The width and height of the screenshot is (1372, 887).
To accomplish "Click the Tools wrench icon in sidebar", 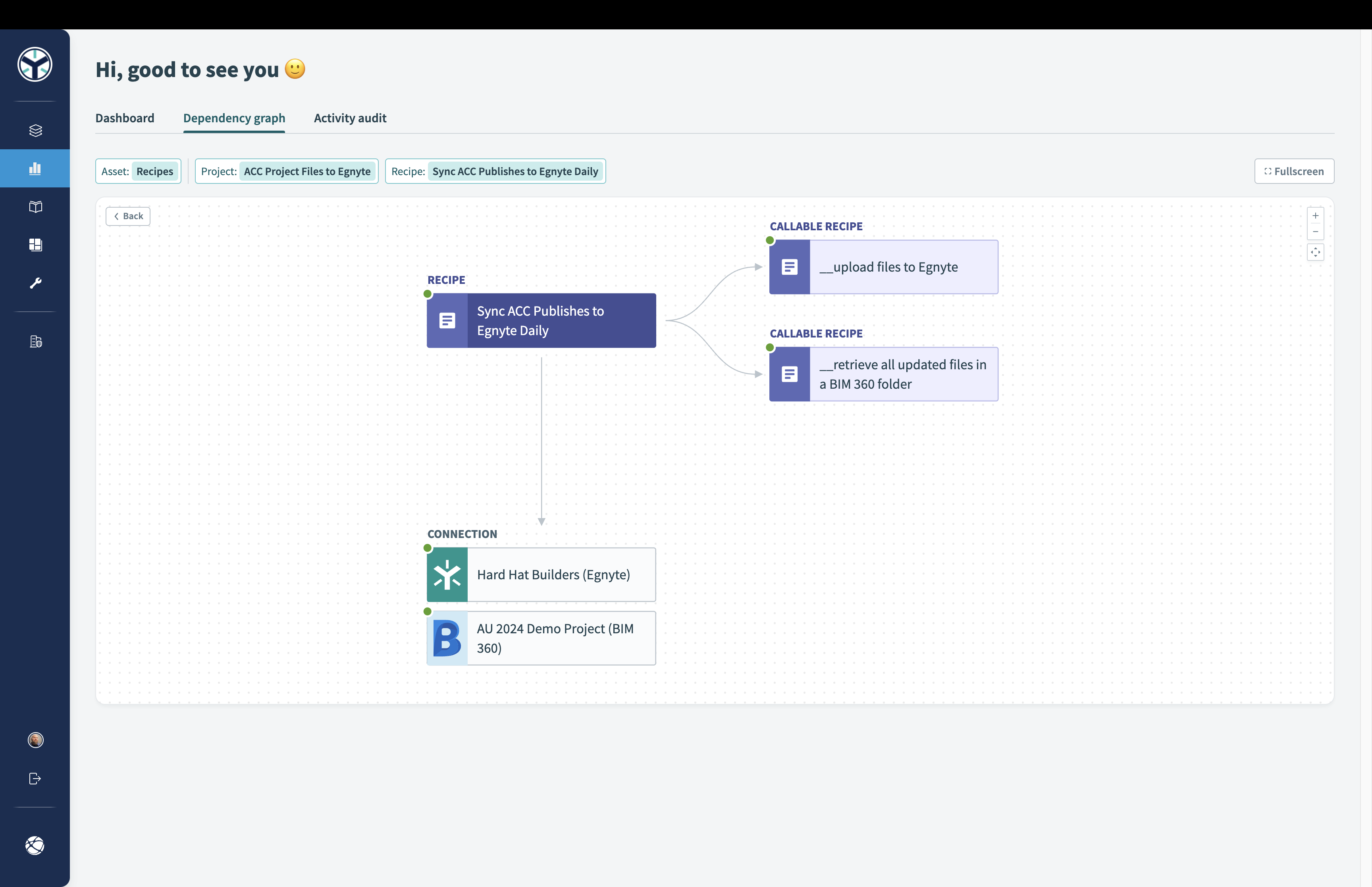I will coord(35,282).
